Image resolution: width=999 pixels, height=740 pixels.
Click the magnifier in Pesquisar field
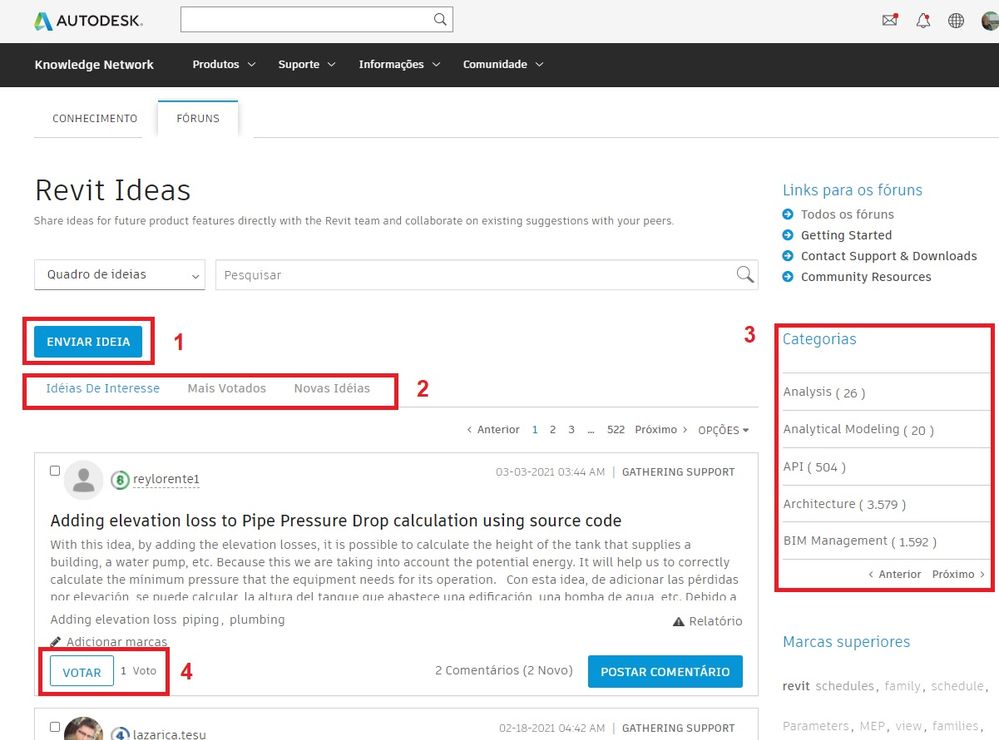point(745,275)
